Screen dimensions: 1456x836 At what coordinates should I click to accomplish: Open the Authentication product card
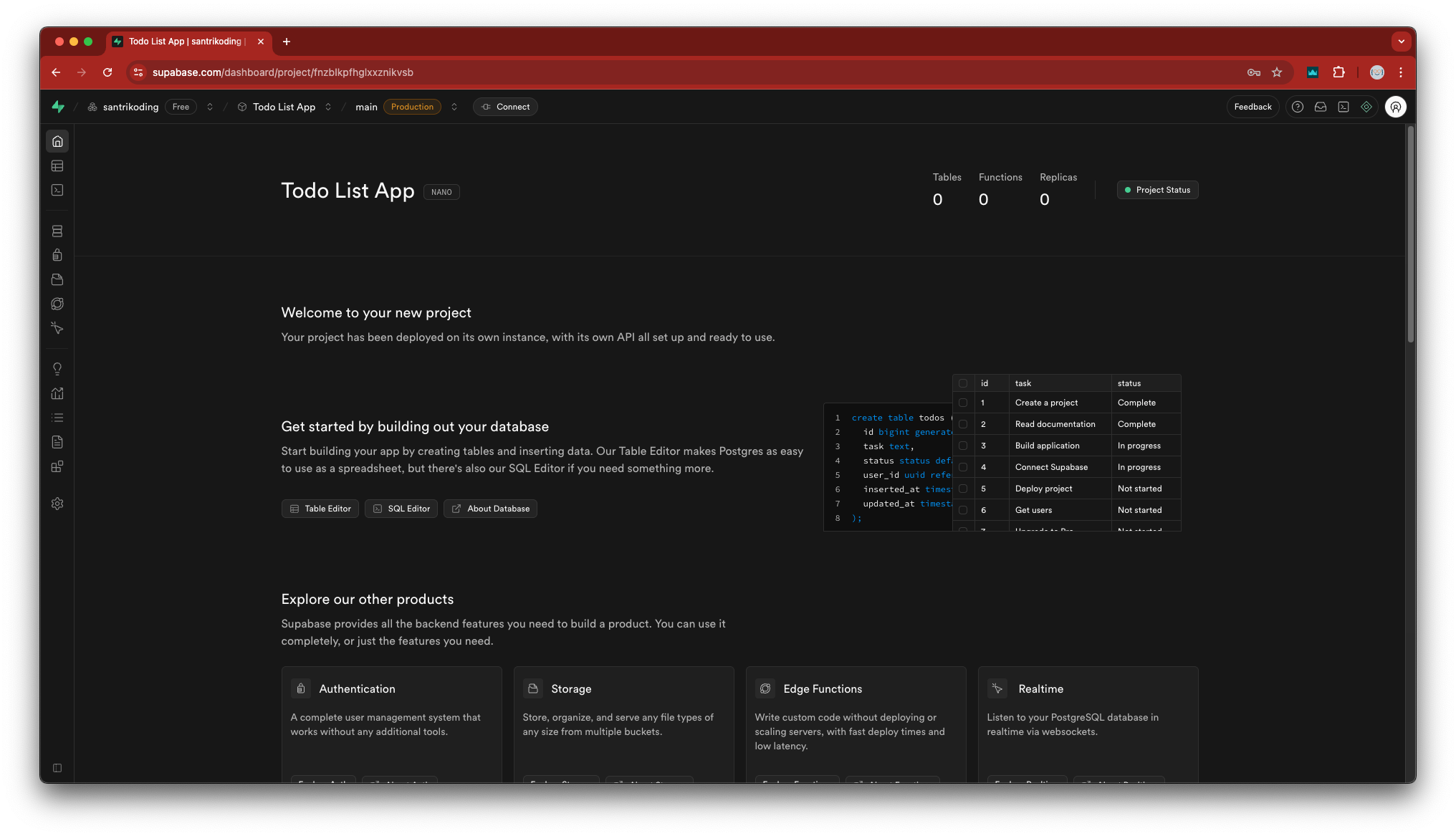coord(392,724)
